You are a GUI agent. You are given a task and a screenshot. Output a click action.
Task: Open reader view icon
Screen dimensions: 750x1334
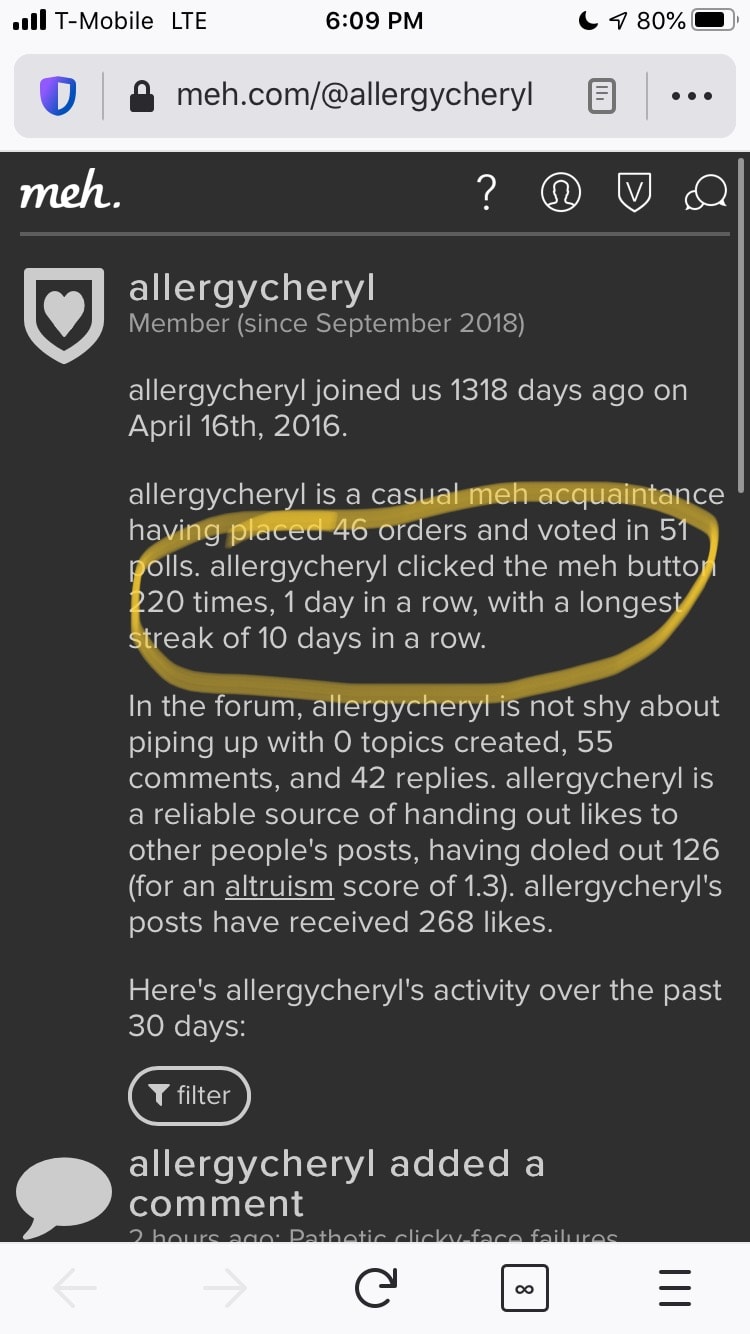601,96
